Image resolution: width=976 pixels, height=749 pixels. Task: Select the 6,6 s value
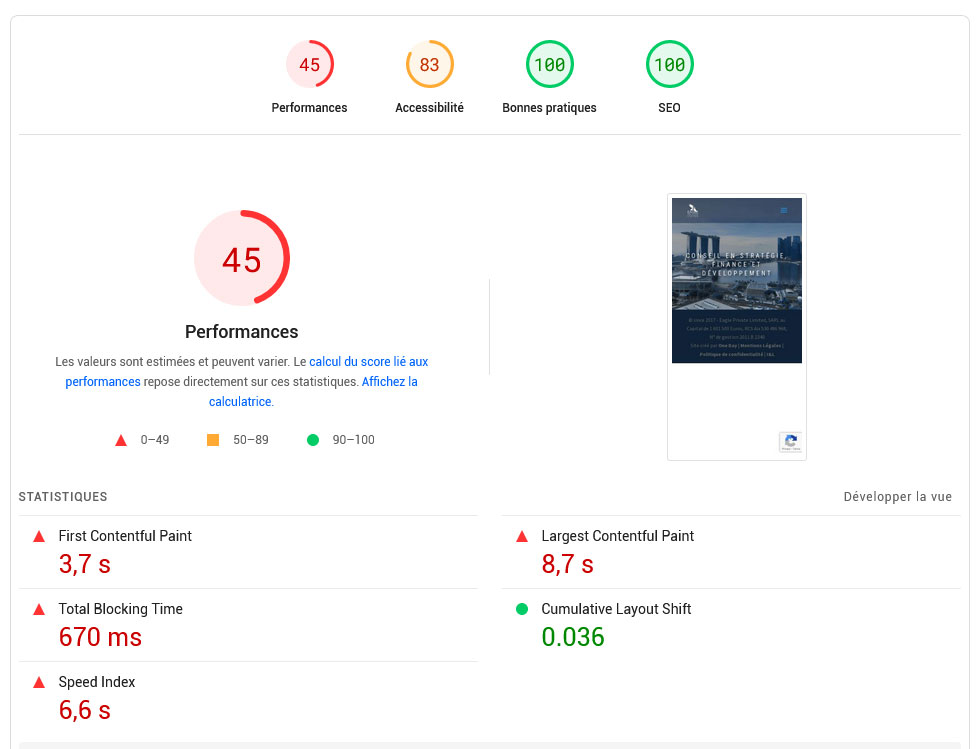pos(85,710)
